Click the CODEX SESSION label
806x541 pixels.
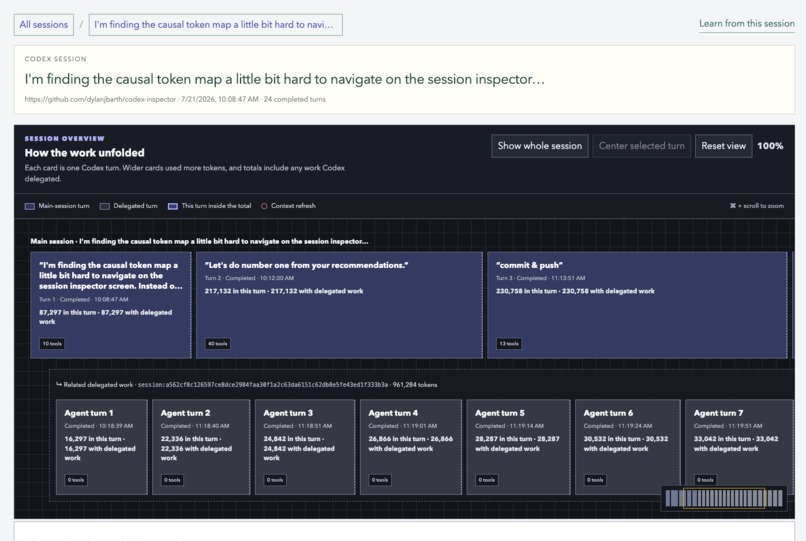56,59
